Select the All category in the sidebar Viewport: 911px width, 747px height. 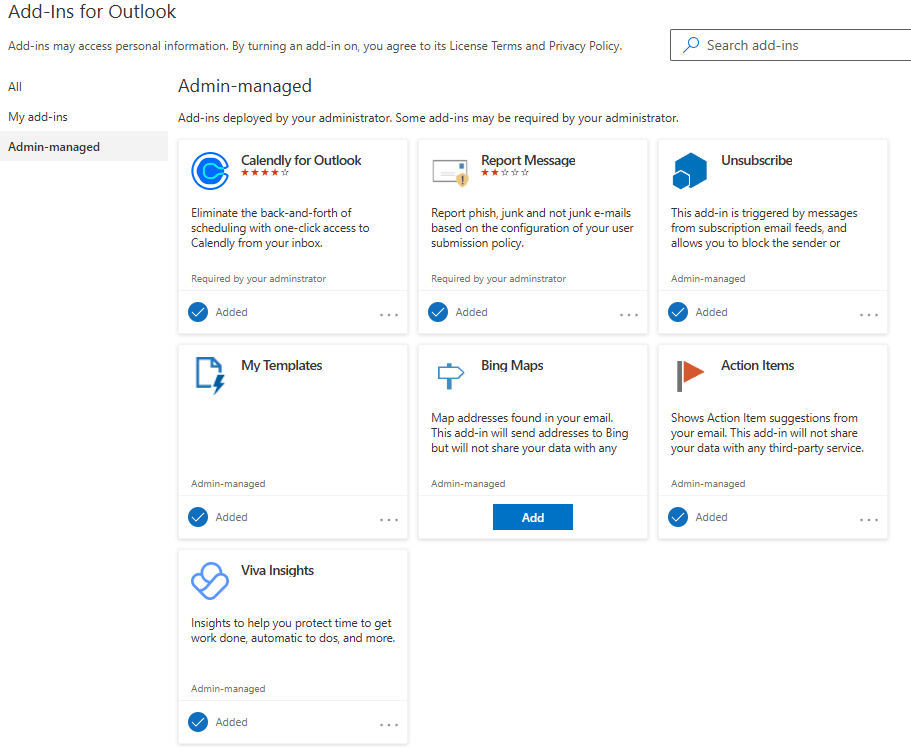14,86
